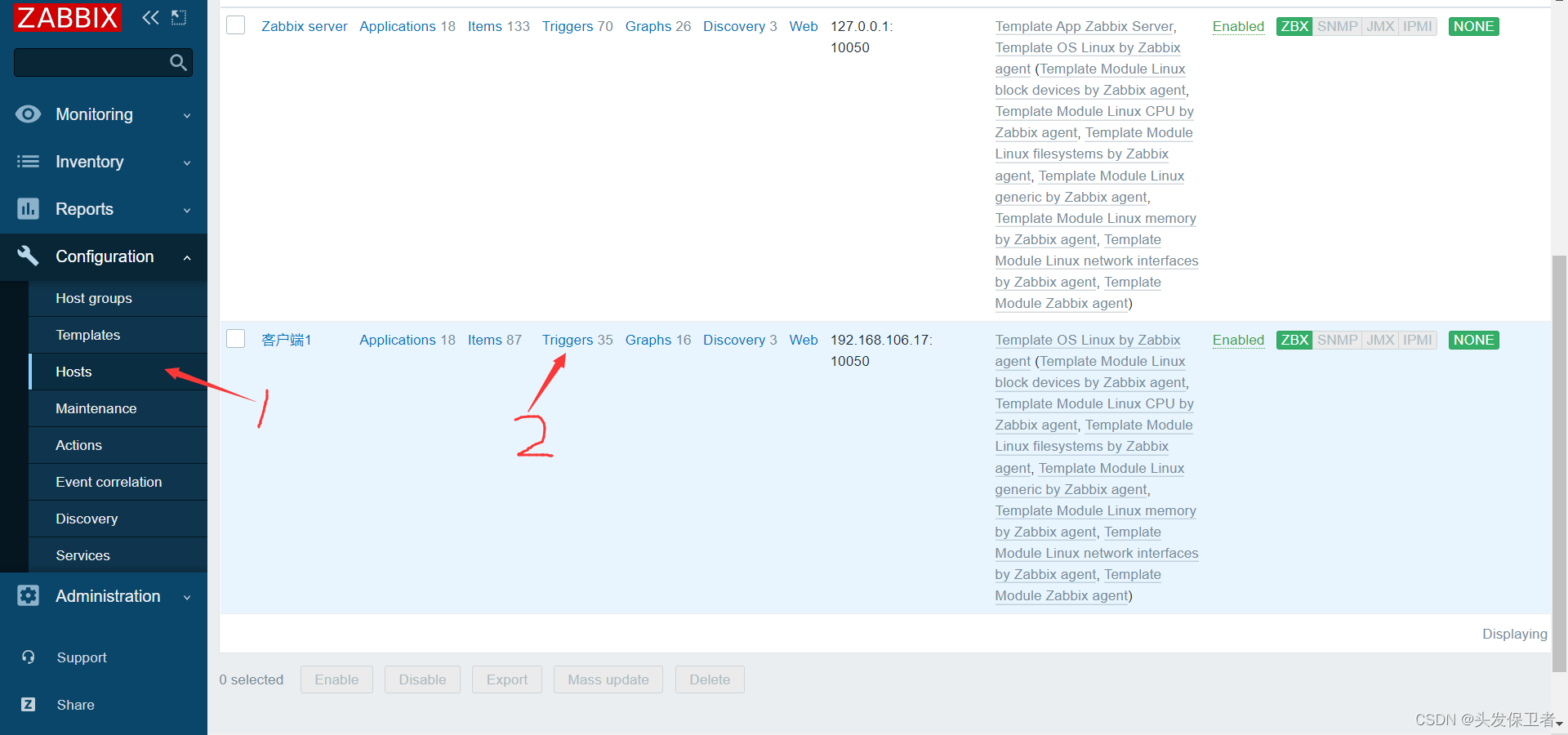Expand the Administration menu chevron
The image size is (1568, 735).
[x=187, y=598]
